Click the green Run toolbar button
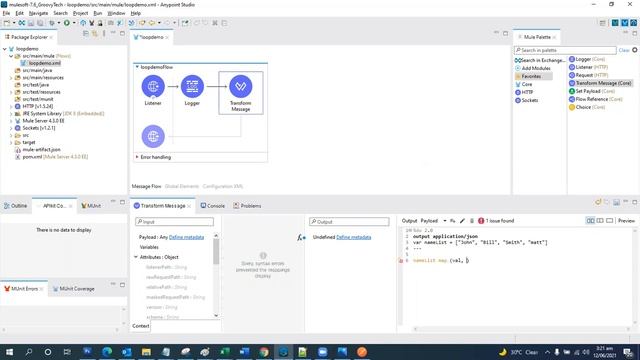This screenshot has width=640, height=360. 67,23
